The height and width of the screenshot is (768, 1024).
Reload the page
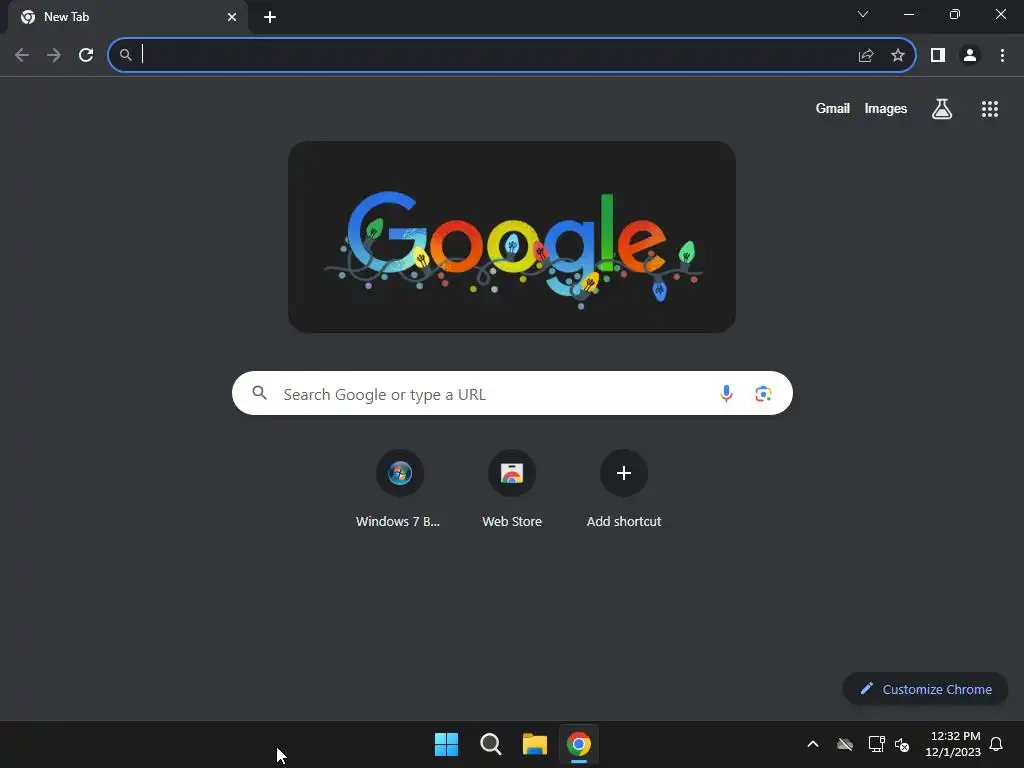(86, 56)
